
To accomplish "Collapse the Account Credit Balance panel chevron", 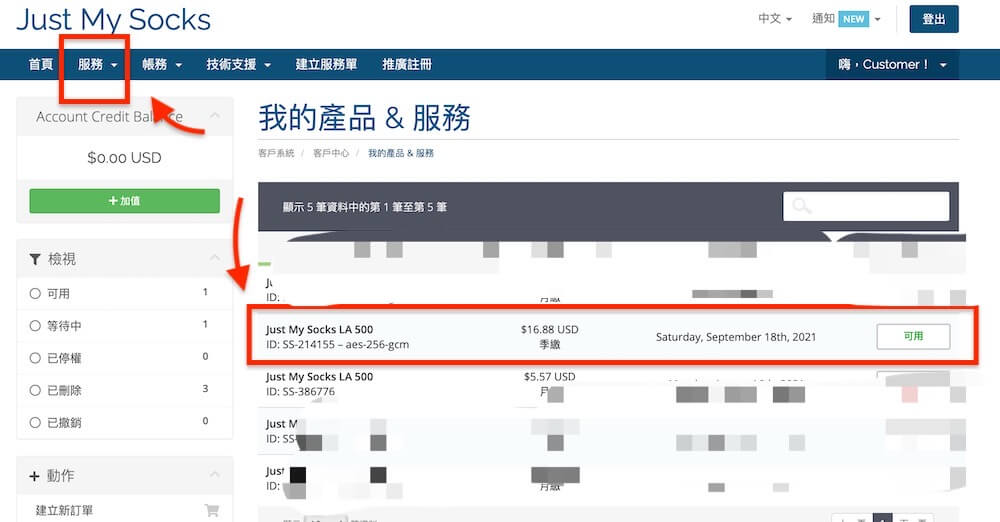I will (x=215, y=116).
